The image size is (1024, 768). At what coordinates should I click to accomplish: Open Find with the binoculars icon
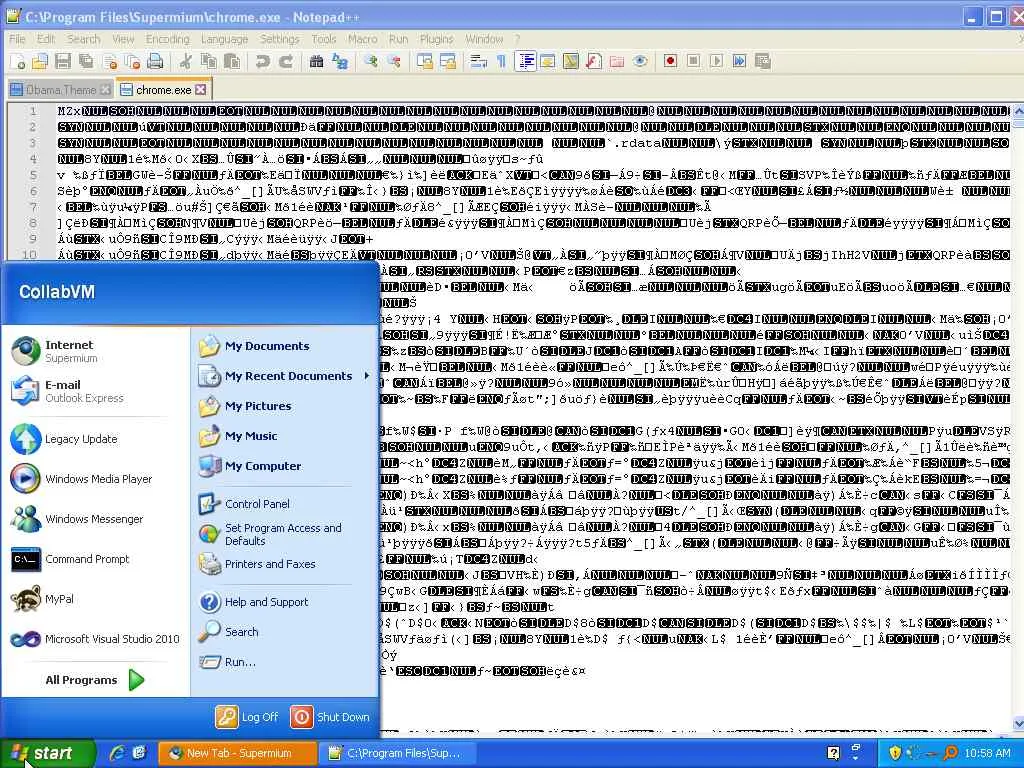pos(317,61)
